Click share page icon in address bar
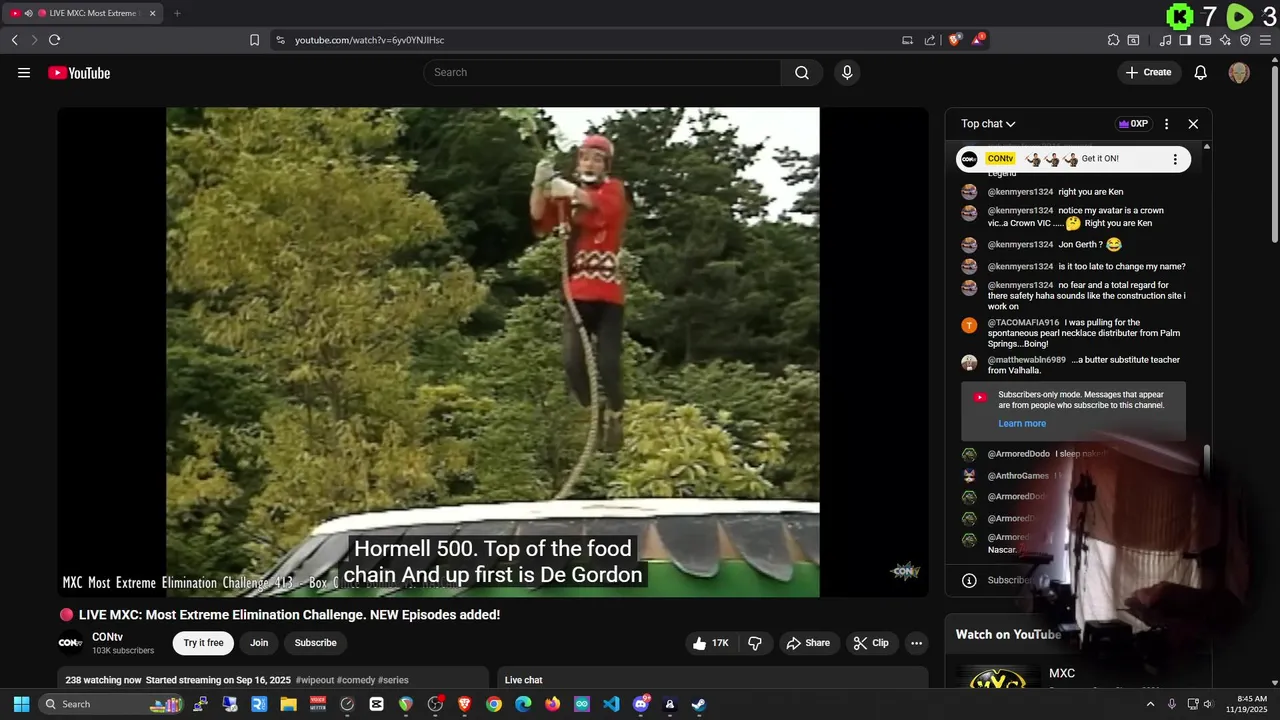Viewport: 1280px width, 720px height. (x=930, y=40)
